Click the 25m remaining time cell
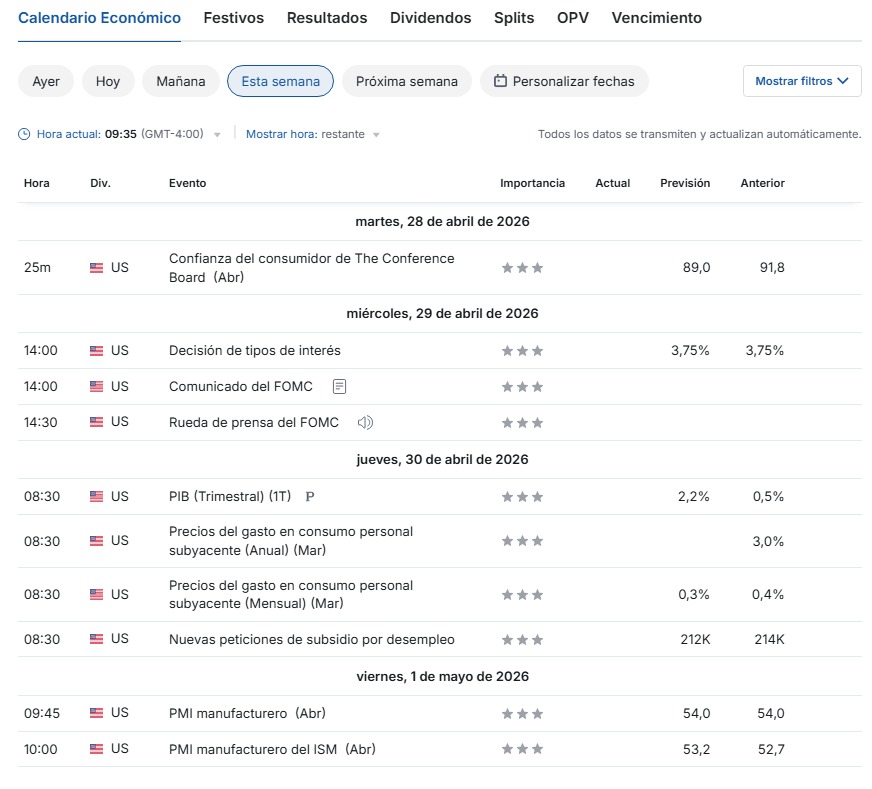Screen dimensions: 872x789 click(37, 267)
